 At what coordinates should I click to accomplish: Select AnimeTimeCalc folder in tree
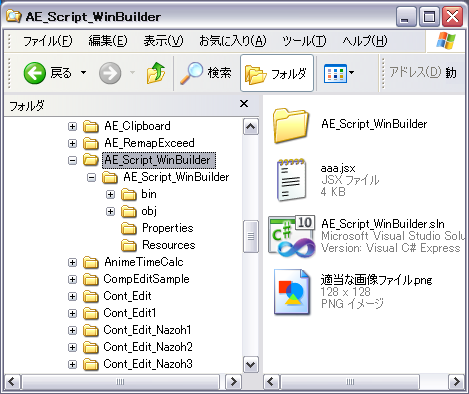click(x=144, y=262)
